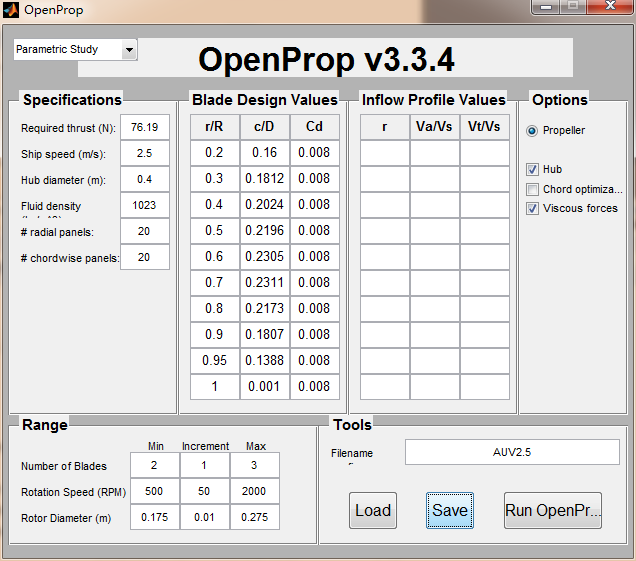Screen dimensions: 636x561
Task: Click the c/D cell with value 0.001
Action: point(264,387)
